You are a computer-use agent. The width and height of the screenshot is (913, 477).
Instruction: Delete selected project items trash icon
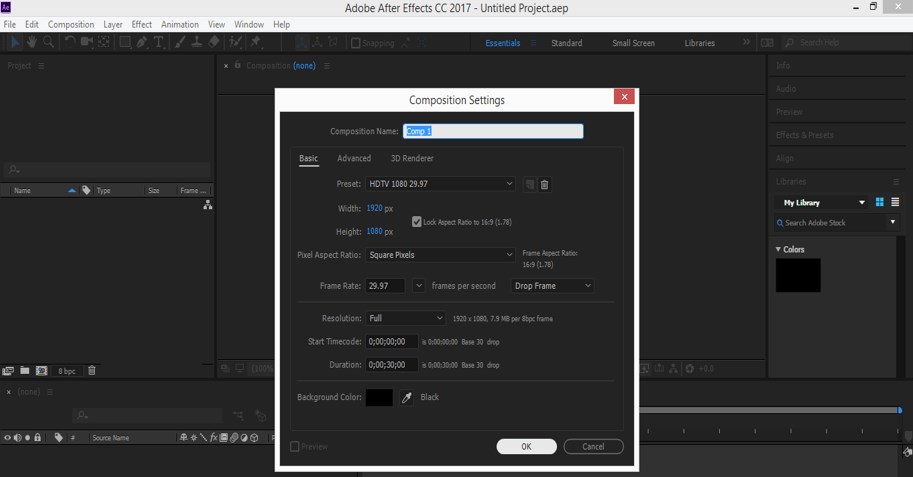tap(91, 370)
